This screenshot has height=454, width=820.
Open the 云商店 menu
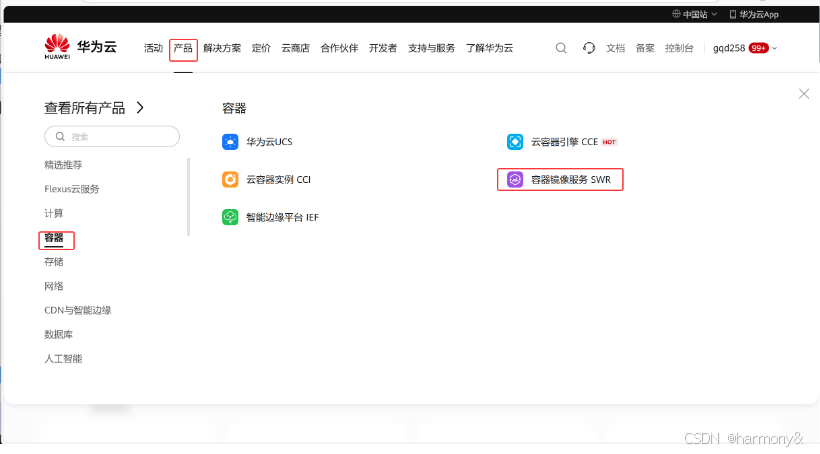click(295, 48)
